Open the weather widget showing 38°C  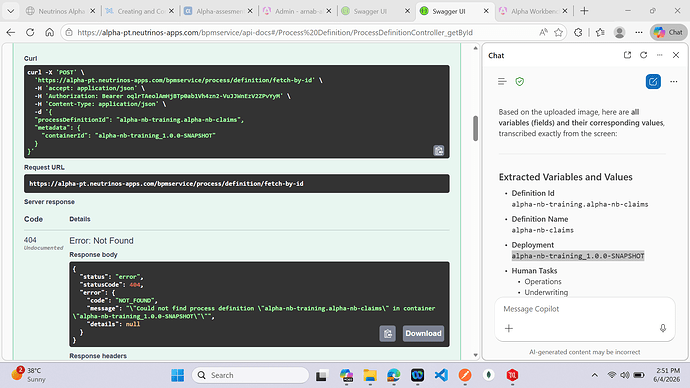pos(28,375)
